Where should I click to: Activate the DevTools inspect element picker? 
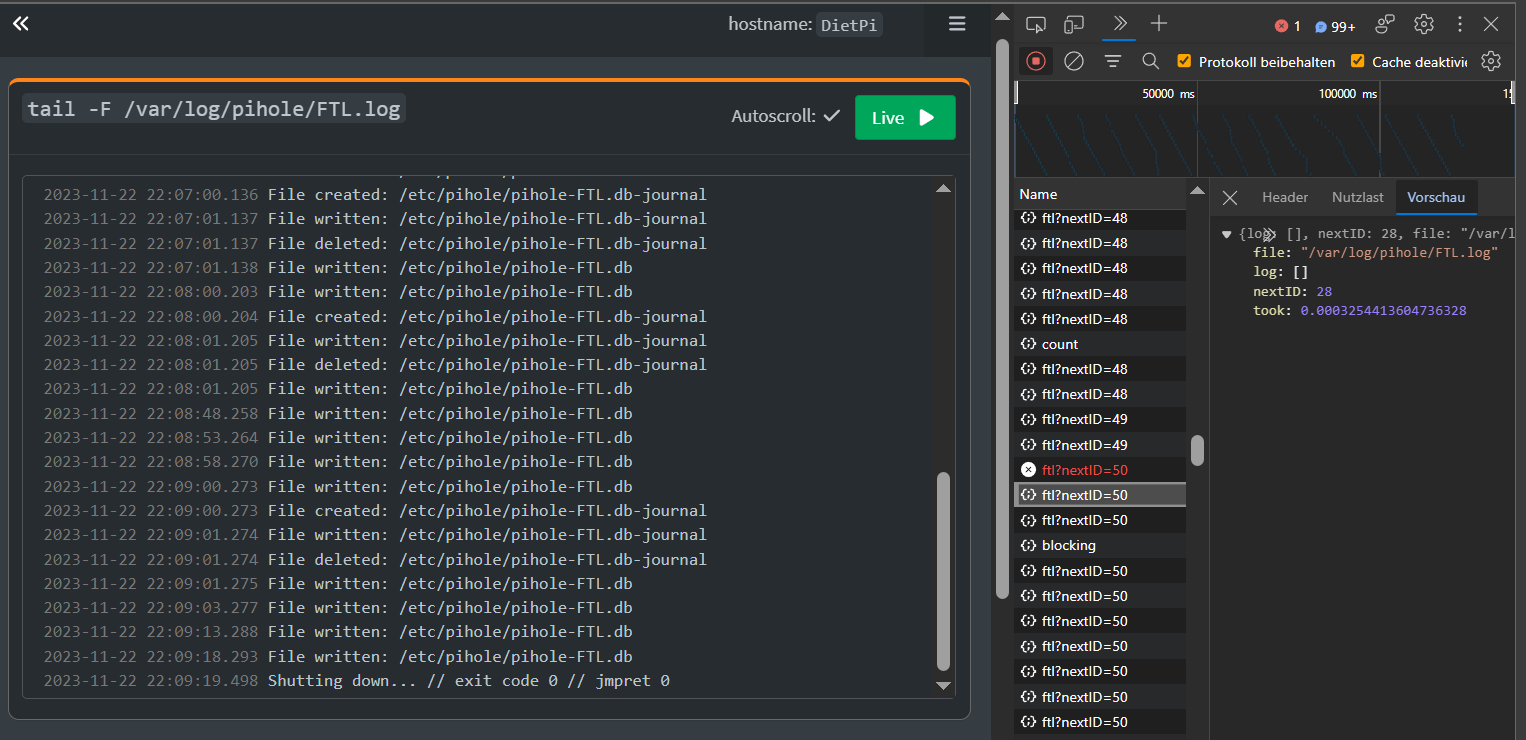coord(1036,25)
